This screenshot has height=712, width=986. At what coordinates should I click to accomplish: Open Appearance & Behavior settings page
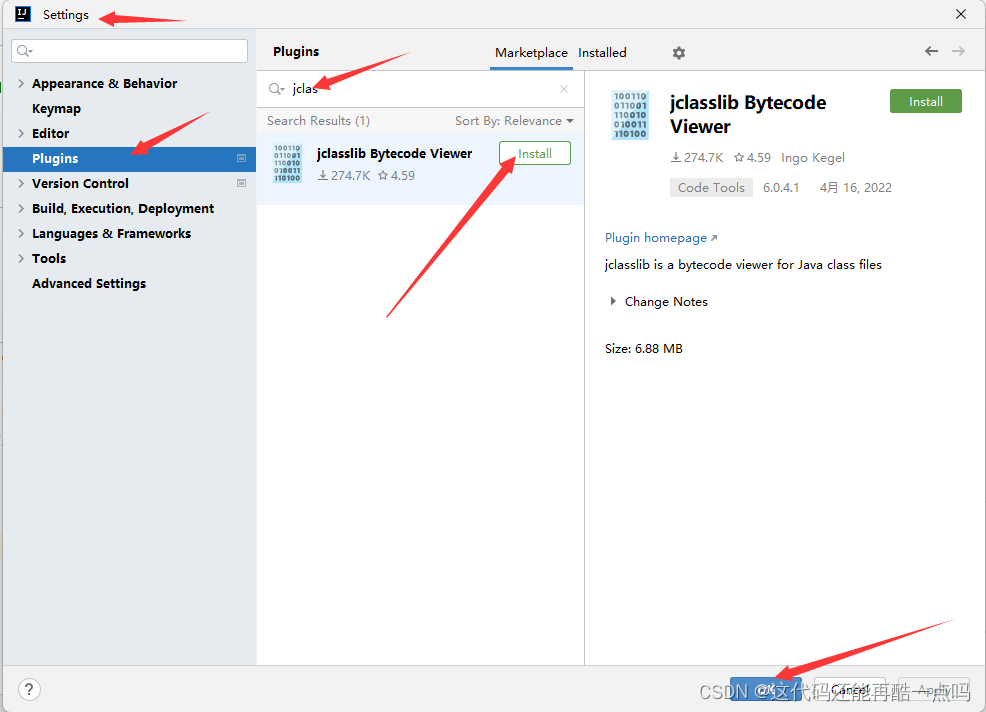pos(104,83)
